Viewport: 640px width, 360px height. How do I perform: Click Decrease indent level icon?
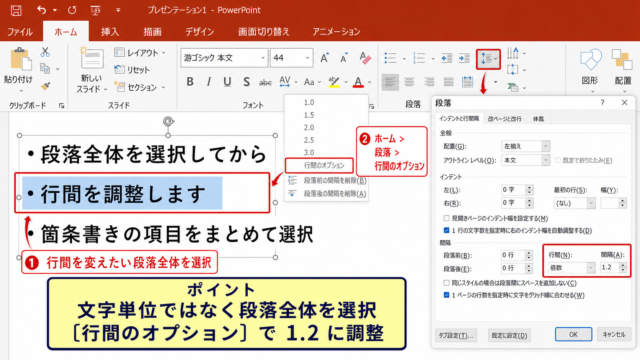coord(447,58)
